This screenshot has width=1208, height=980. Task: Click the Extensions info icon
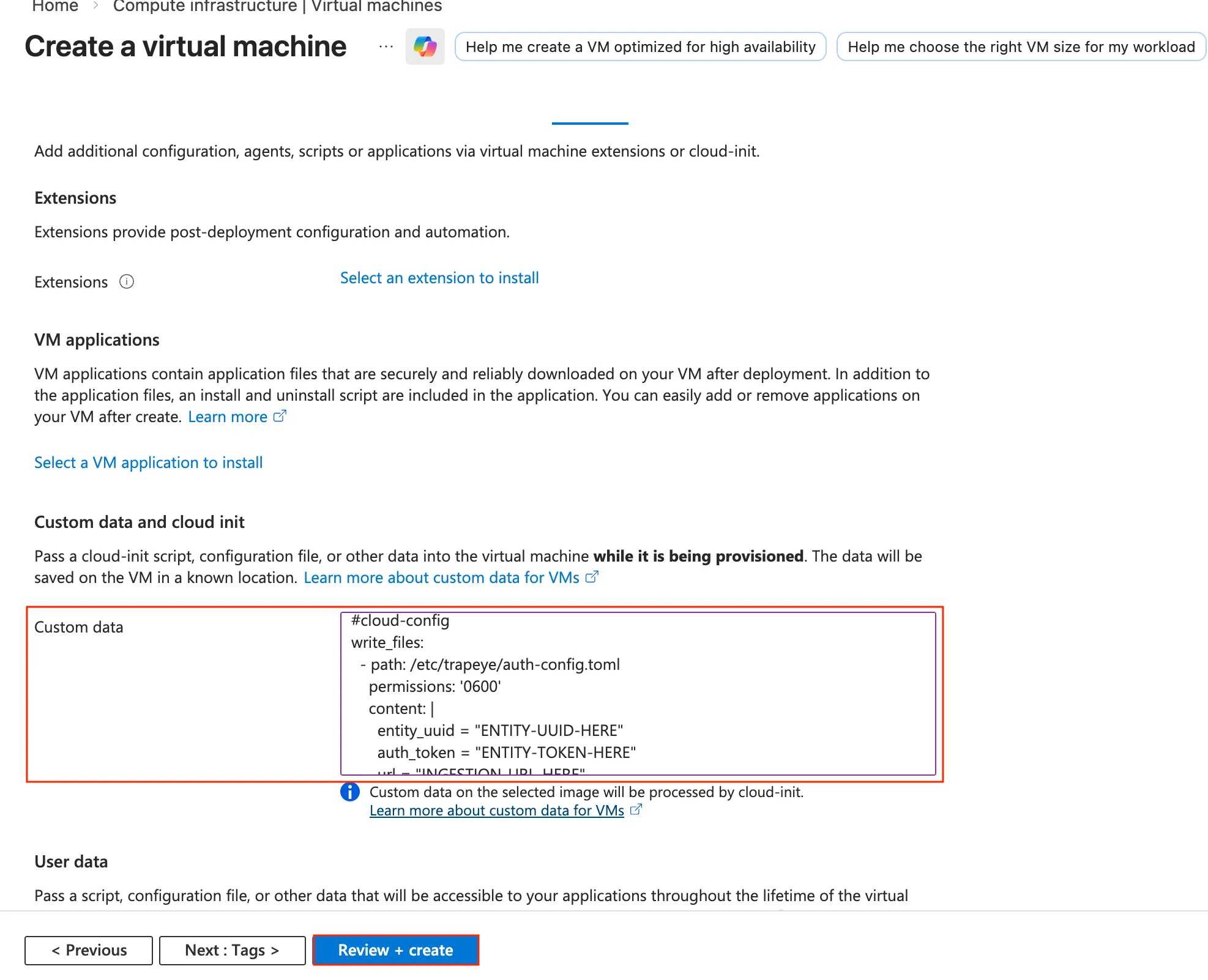[x=127, y=281]
